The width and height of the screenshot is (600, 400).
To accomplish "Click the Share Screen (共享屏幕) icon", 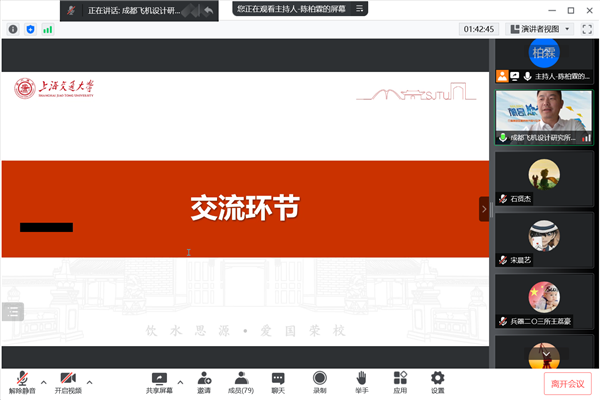I will 158,380.
